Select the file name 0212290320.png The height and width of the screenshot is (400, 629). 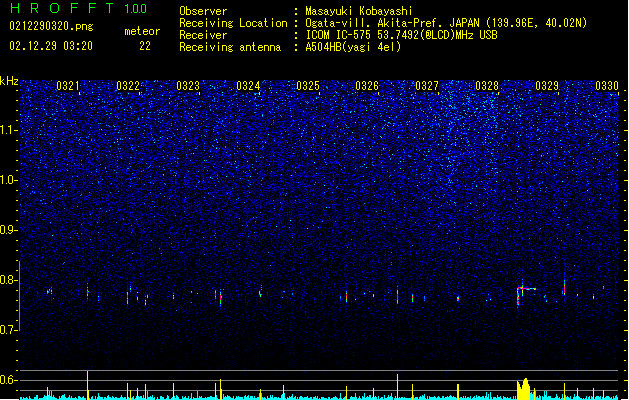(51, 26)
